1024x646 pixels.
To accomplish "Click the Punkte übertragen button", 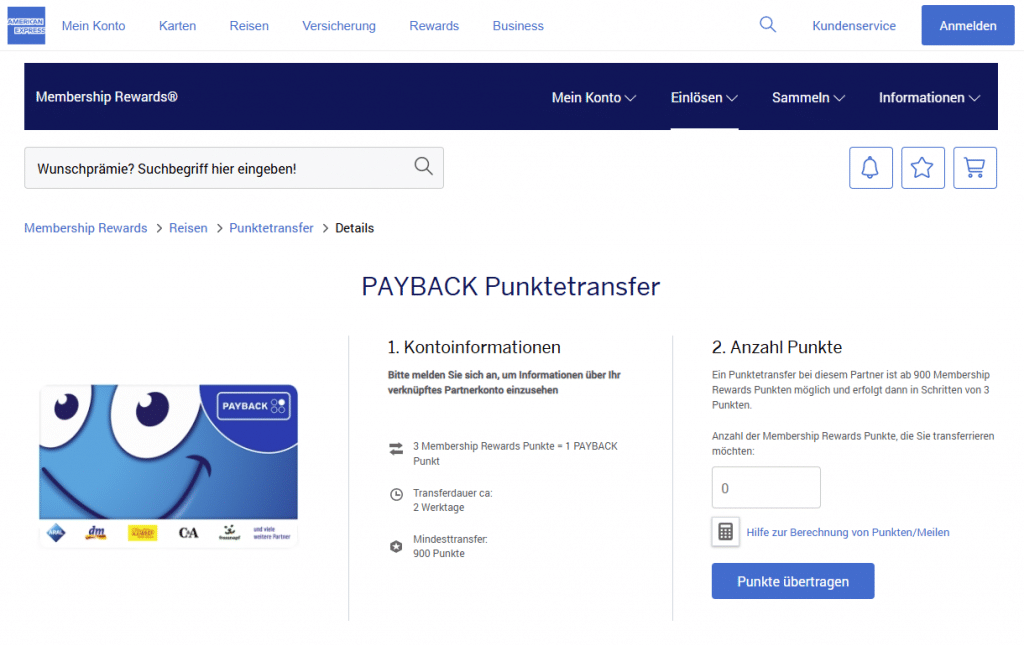I will tap(792, 581).
